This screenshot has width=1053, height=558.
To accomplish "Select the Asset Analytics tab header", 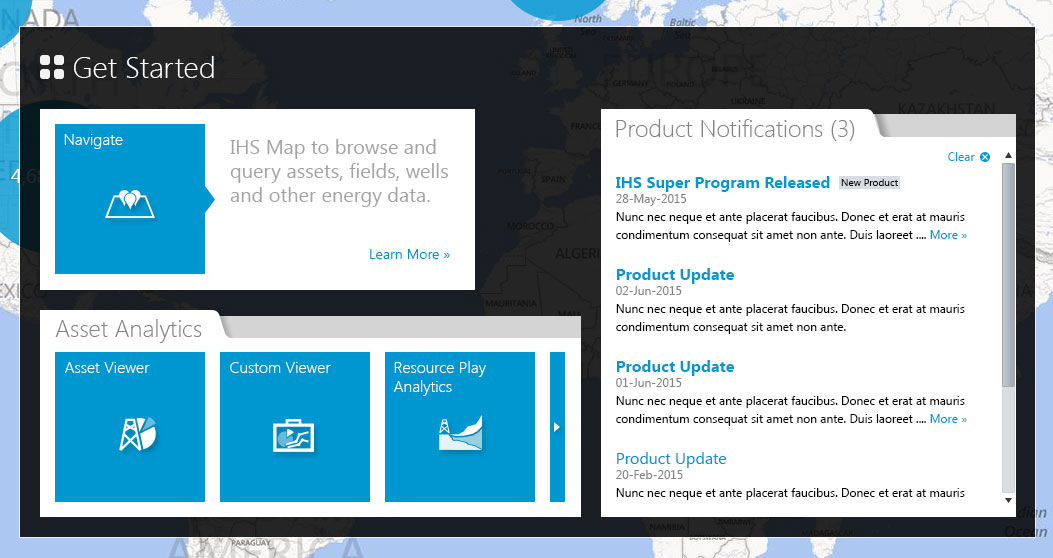I will pyautogui.click(x=129, y=329).
